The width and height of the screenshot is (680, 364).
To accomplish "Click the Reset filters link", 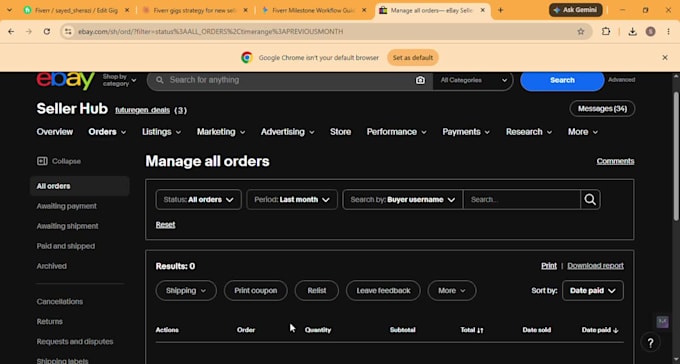I will click(x=165, y=225).
